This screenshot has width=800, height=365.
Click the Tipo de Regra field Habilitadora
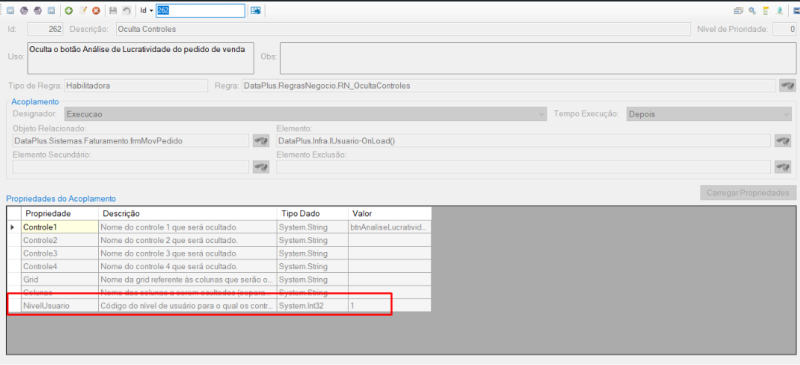pyautogui.click(x=136, y=86)
